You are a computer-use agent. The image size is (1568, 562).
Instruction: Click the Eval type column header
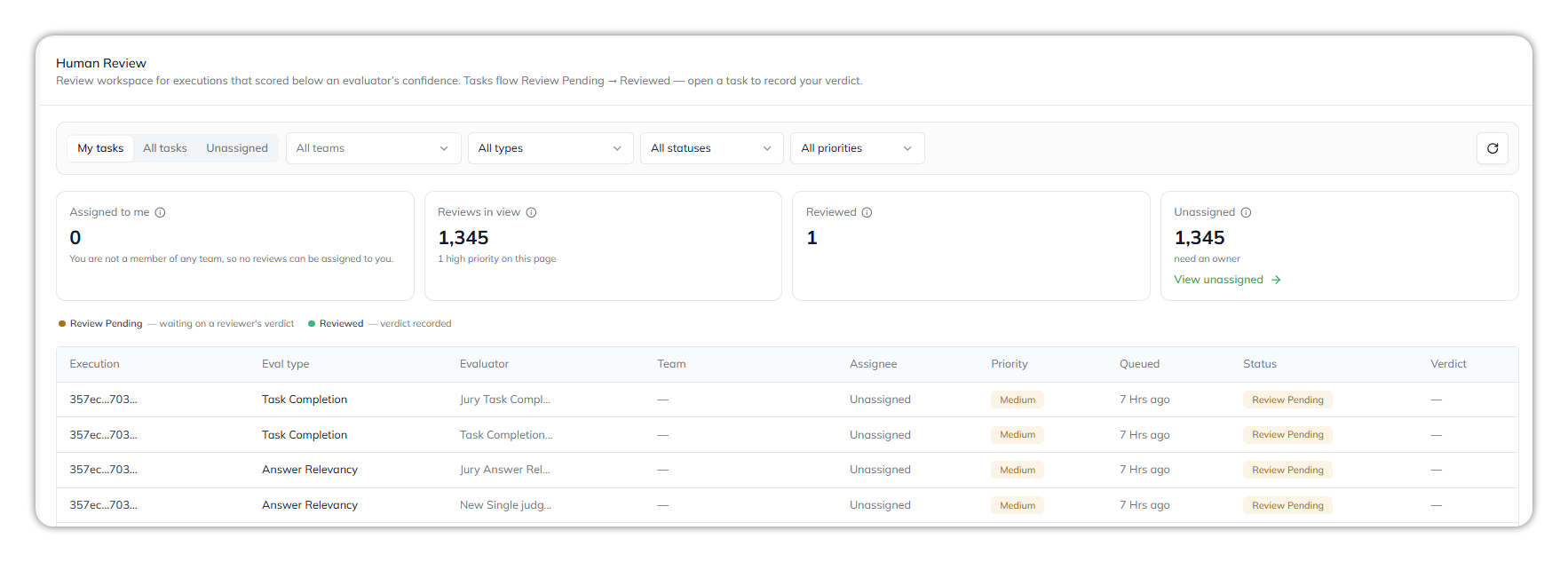click(x=286, y=364)
